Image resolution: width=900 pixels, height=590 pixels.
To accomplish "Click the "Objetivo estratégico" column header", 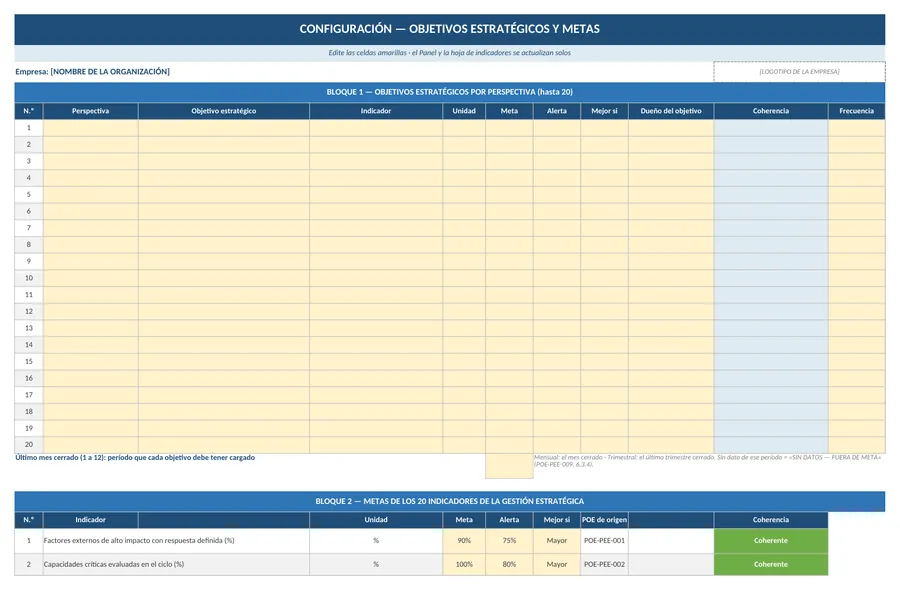I will [x=224, y=111].
